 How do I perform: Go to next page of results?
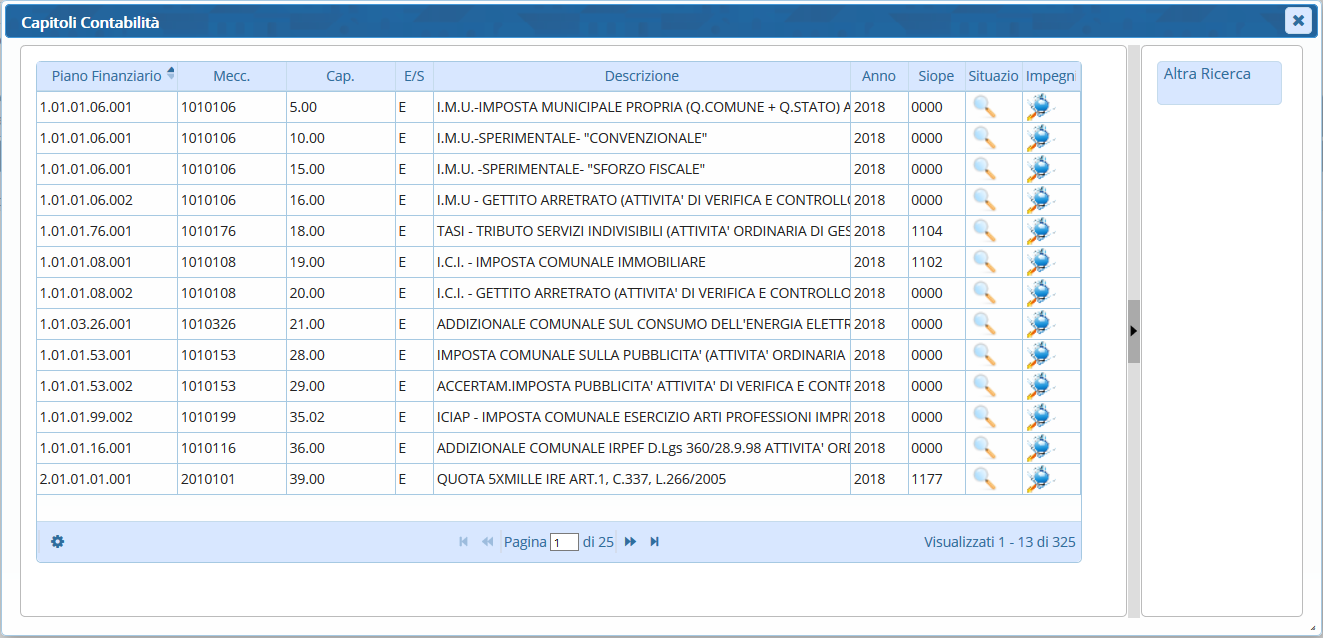click(630, 542)
